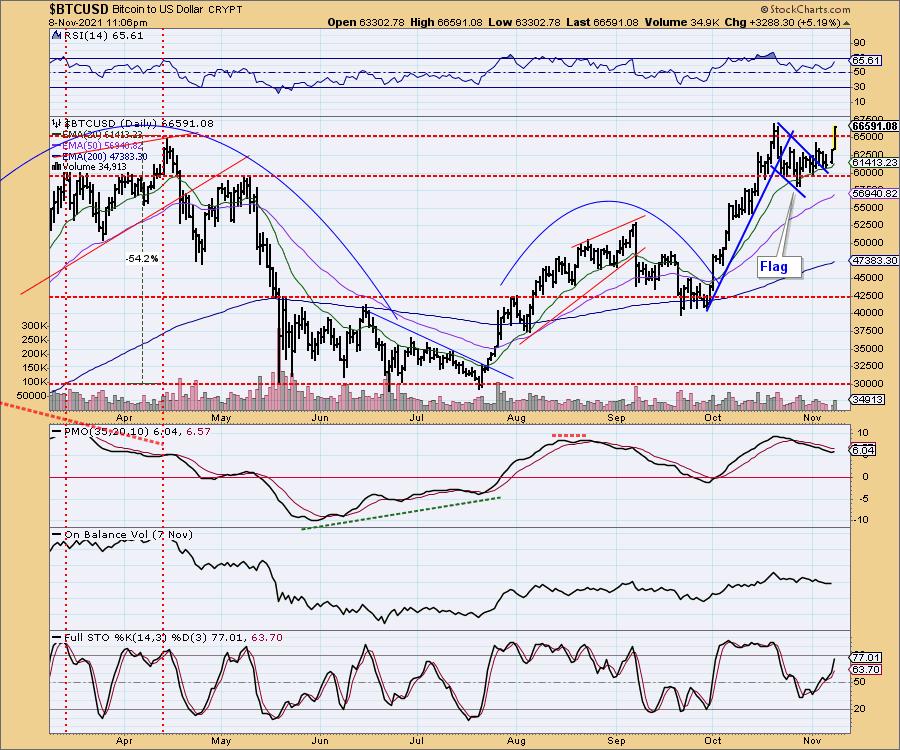The width and height of the screenshot is (900, 750).
Task: Click the OHLC bars icon beside $BTCUSD (Daily)
Action: point(57,123)
